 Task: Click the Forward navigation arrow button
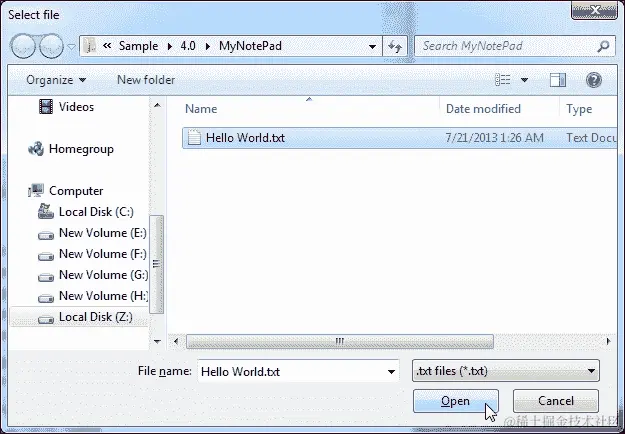pyautogui.click(x=51, y=46)
